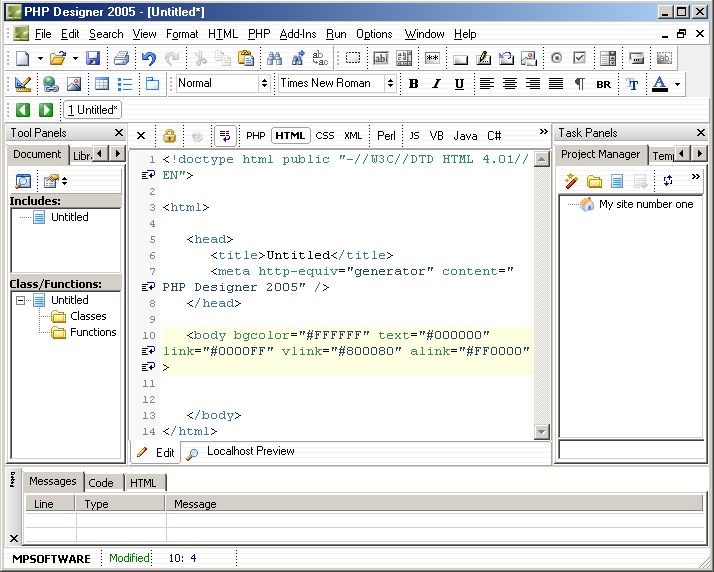This screenshot has height=572, width=714.
Task: Click the Type column header
Action: [x=120, y=504]
